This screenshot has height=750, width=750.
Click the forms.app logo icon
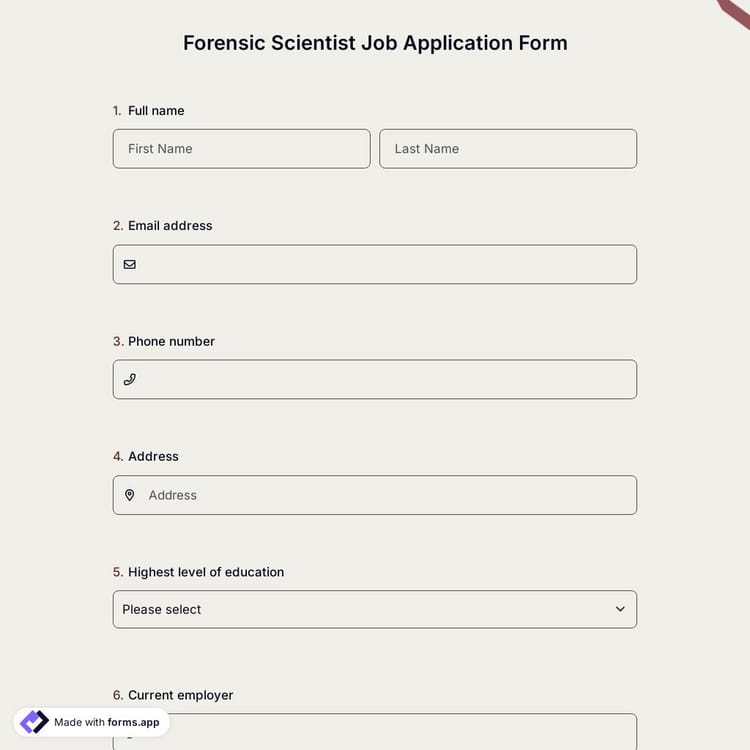point(34,722)
